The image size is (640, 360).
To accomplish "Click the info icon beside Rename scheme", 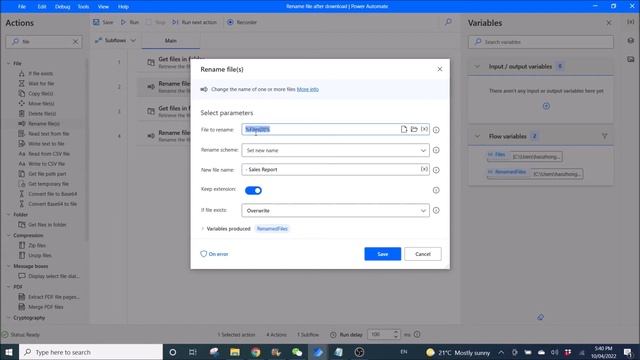I will pyautogui.click(x=436, y=150).
